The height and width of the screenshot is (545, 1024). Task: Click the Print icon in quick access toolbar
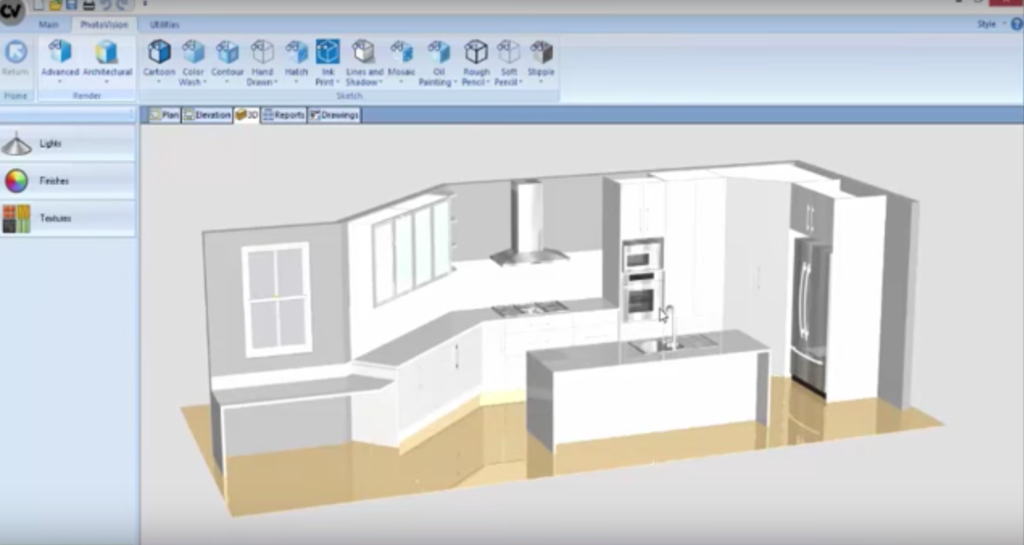tap(89, 5)
